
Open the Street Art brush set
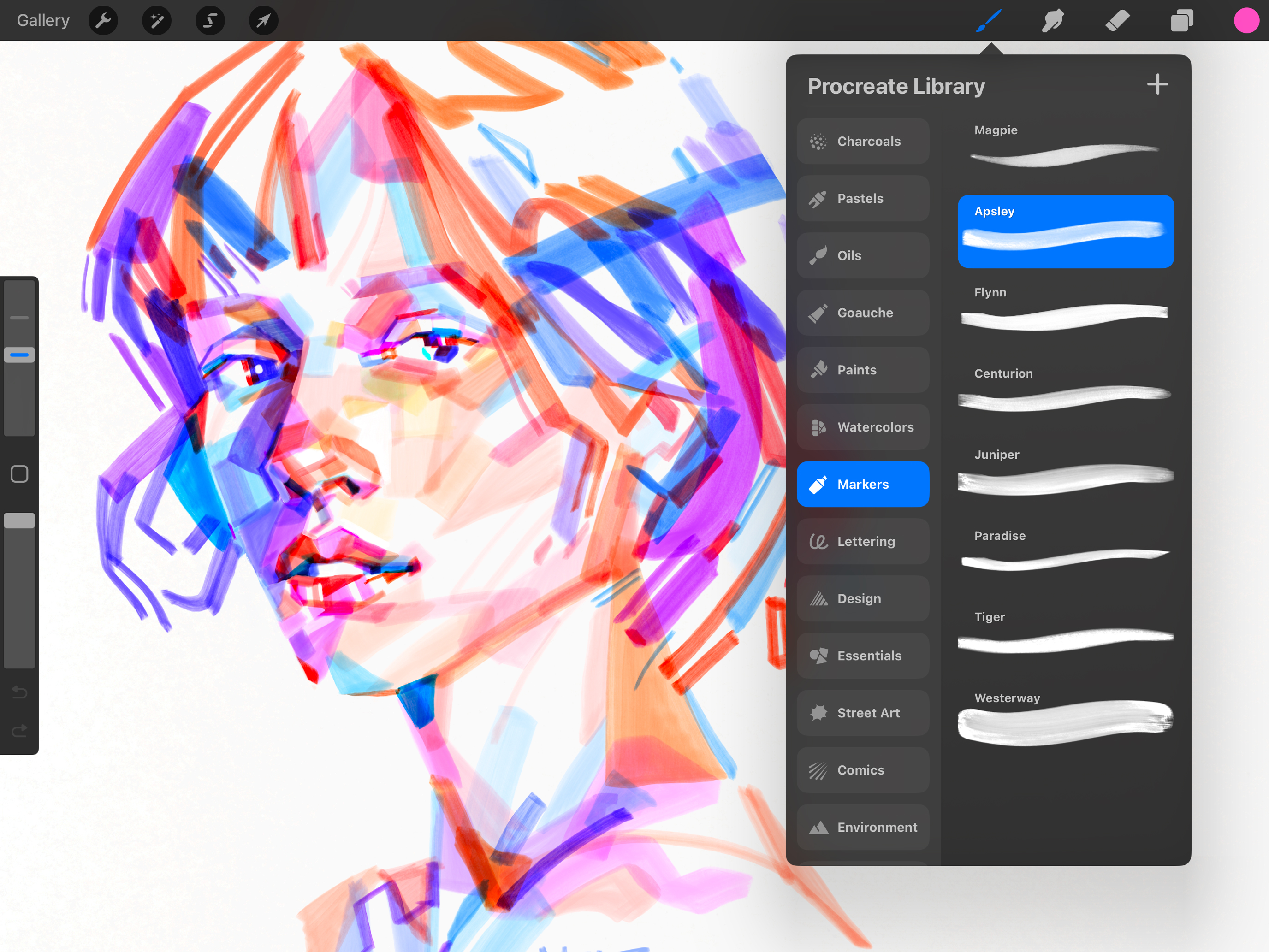pyautogui.click(x=863, y=713)
